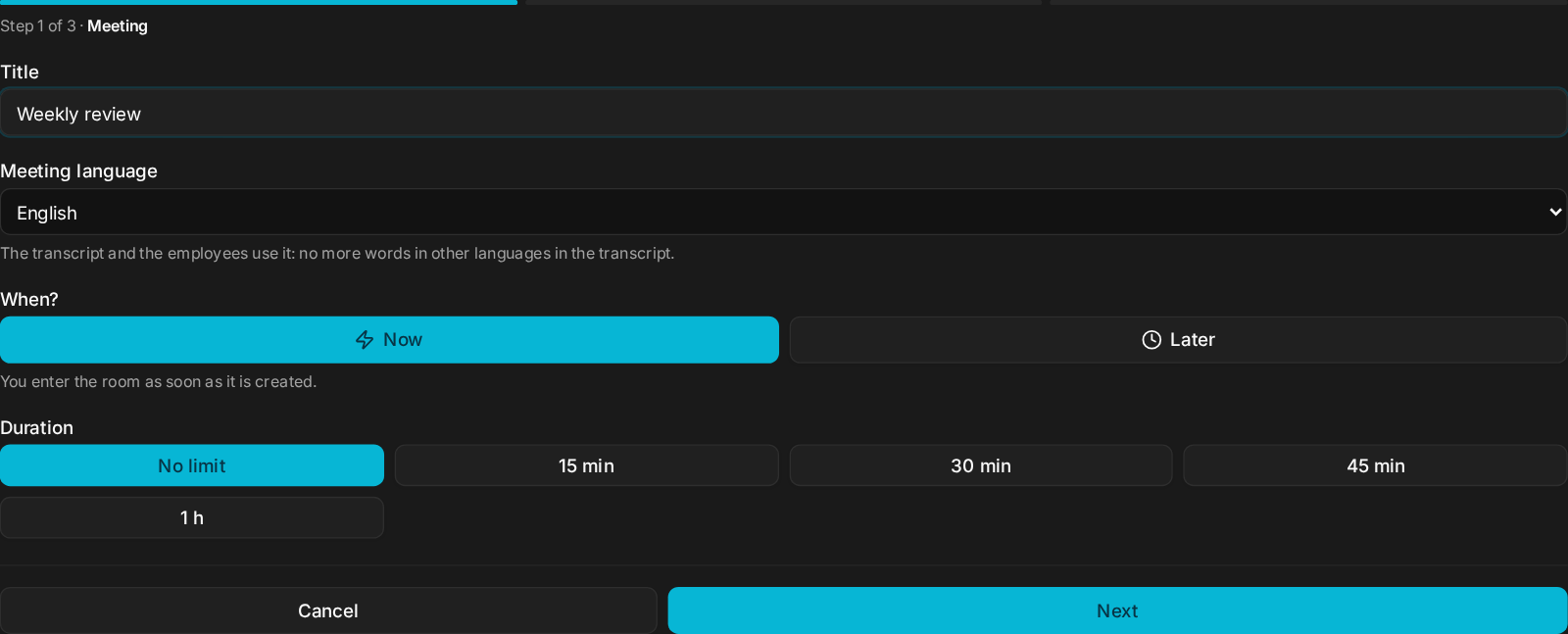Image resolution: width=1568 pixels, height=634 pixels.
Task: Click the clock icon beside Later
Action: pyautogui.click(x=1151, y=340)
